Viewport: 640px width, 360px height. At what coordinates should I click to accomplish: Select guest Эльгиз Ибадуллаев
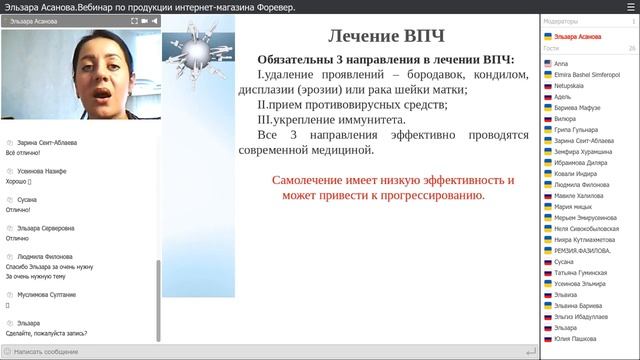[x=581, y=317]
